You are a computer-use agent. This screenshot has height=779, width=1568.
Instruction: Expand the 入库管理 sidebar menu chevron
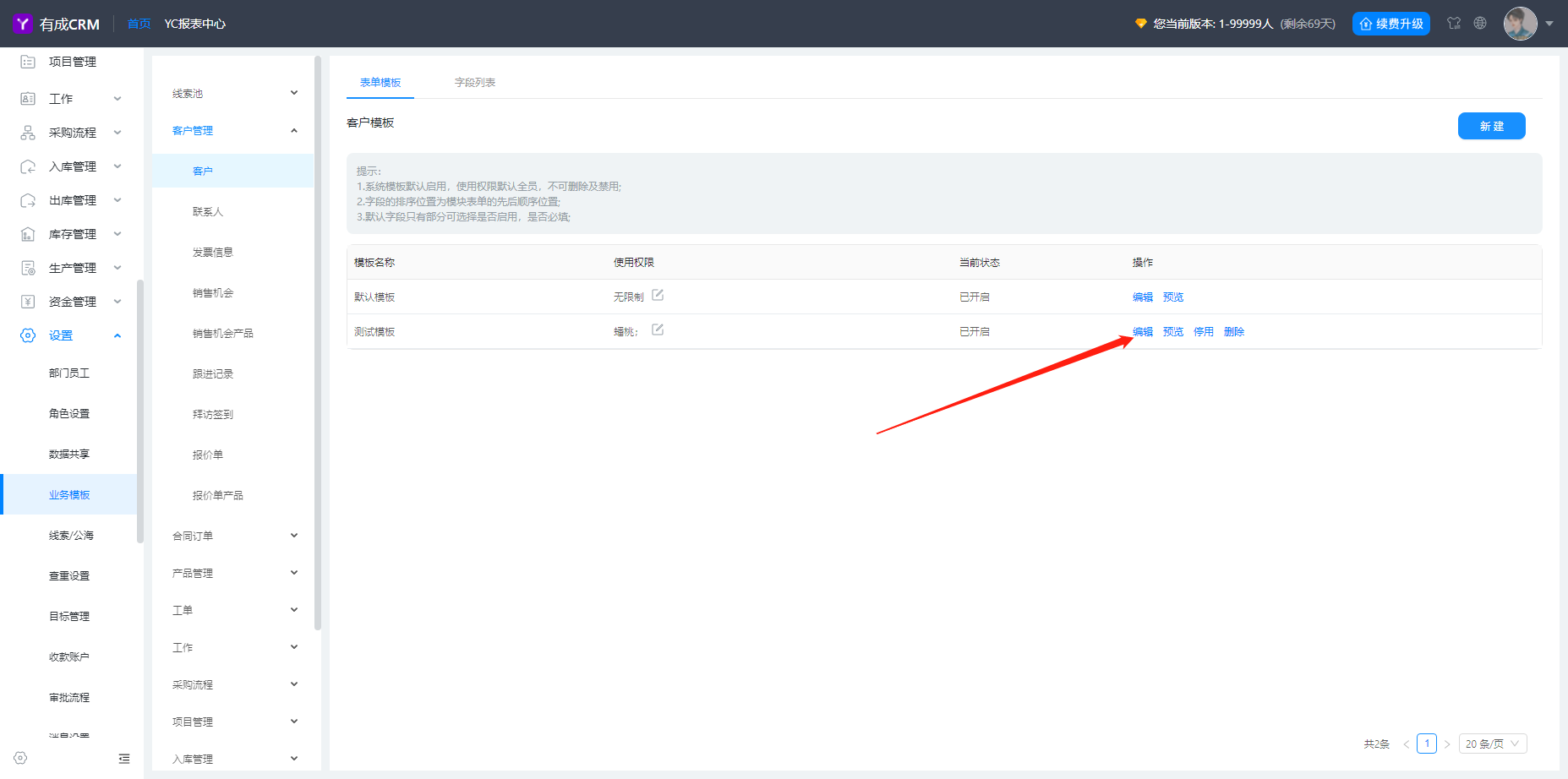(117, 166)
